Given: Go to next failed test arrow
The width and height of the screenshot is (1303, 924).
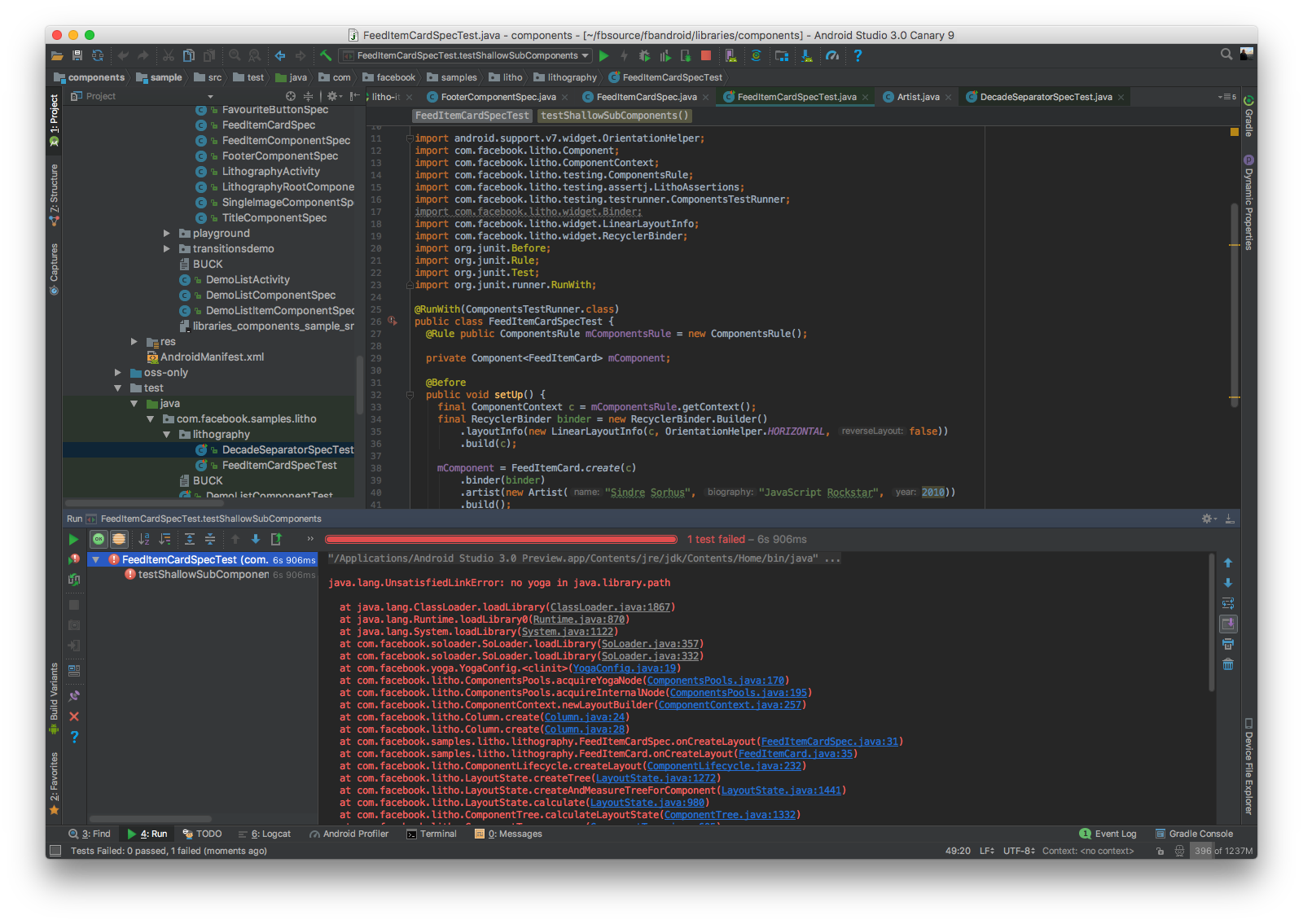Looking at the screenshot, I should click(x=256, y=539).
